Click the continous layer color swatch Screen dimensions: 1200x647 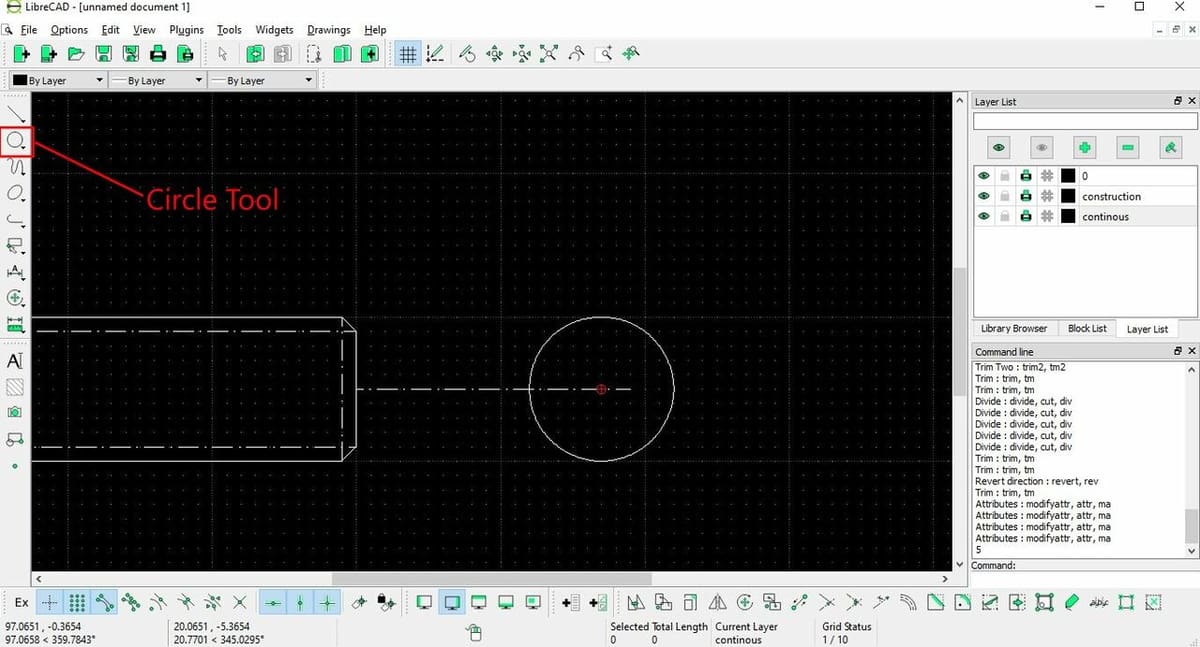[1068, 216]
